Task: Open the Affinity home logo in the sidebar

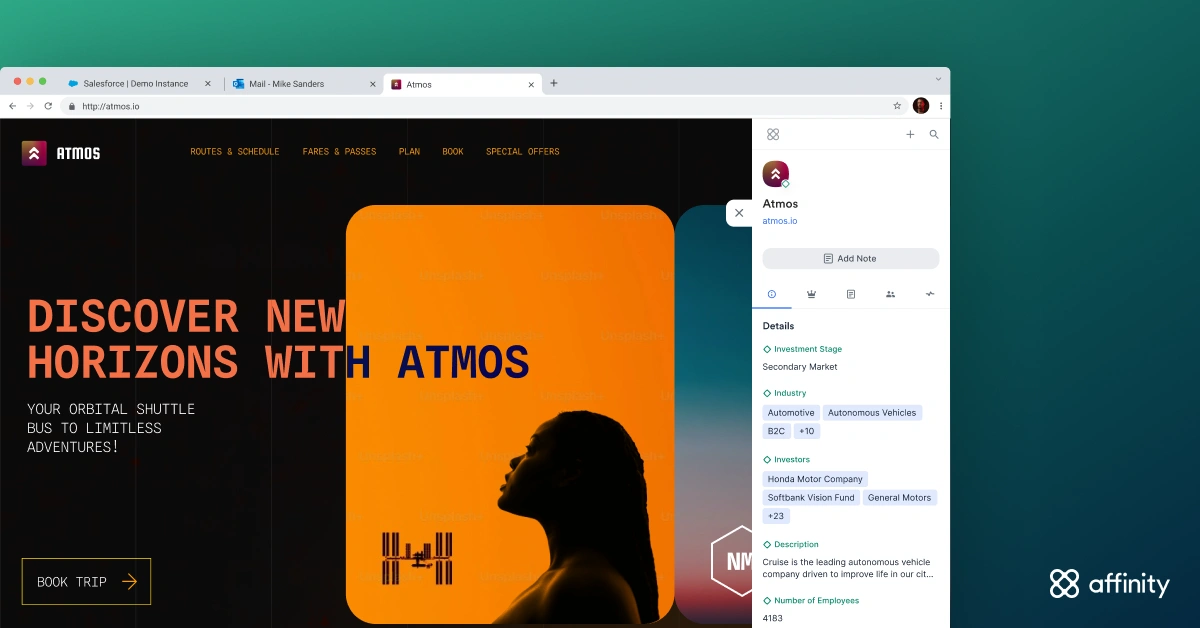Action: pos(773,134)
